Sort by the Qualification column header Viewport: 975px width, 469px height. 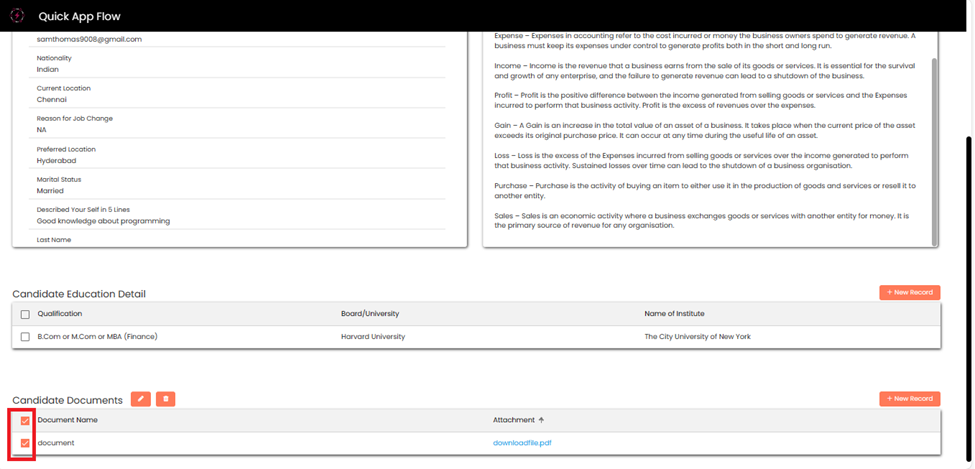click(x=60, y=314)
